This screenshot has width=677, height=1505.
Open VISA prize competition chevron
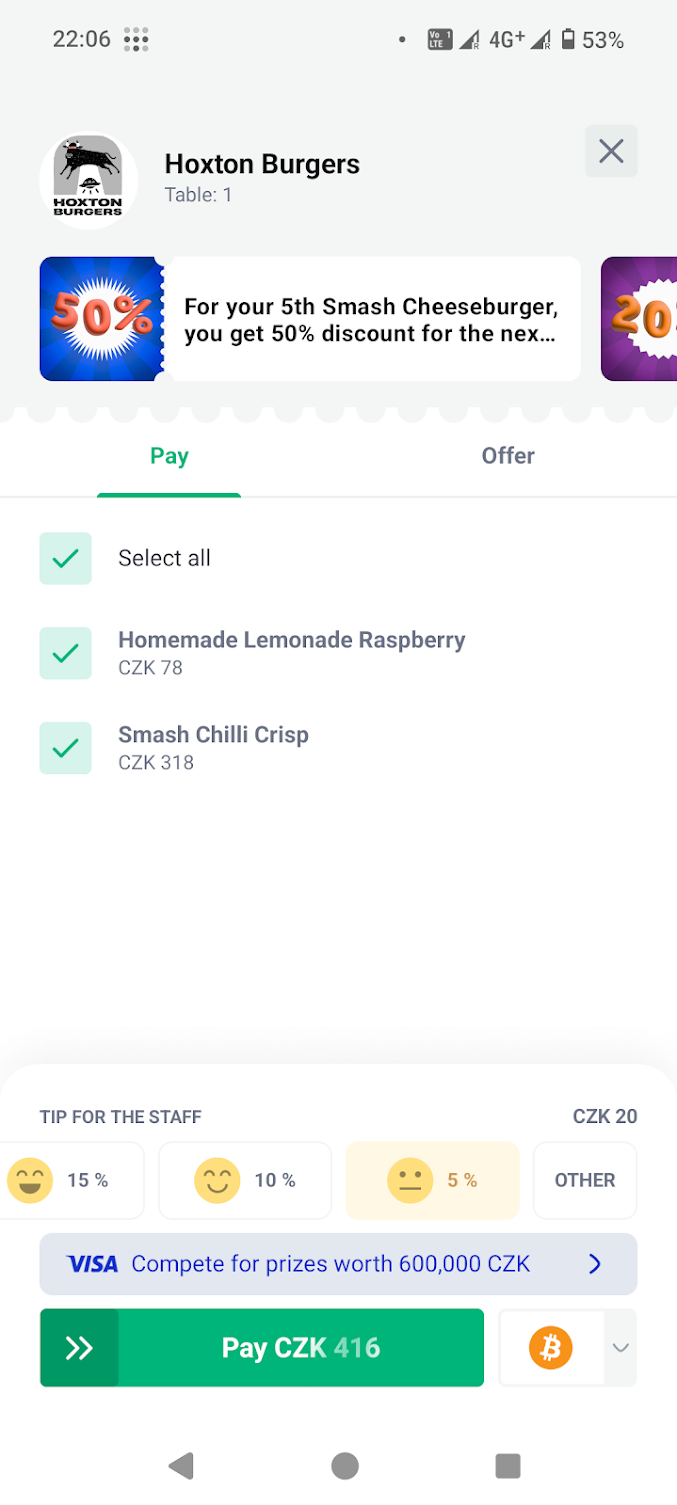pyautogui.click(x=595, y=1264)
